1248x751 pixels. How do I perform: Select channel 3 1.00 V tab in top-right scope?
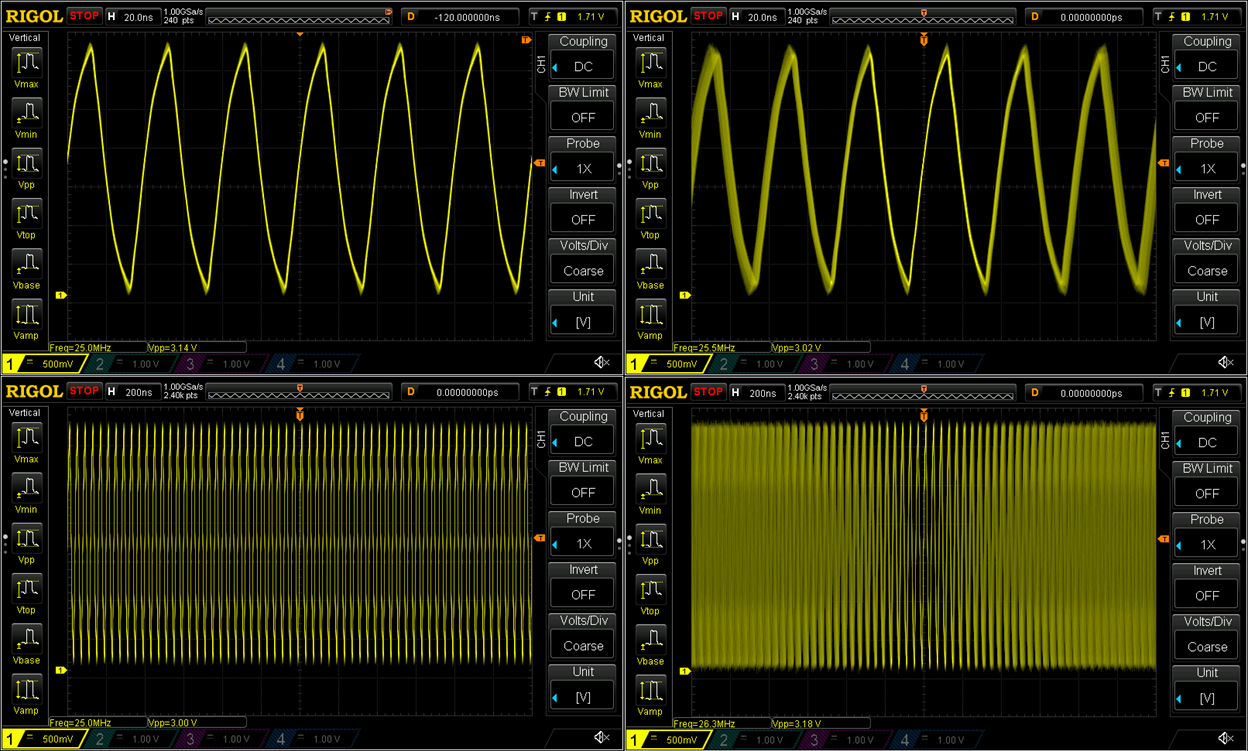[x=843, y=363]
